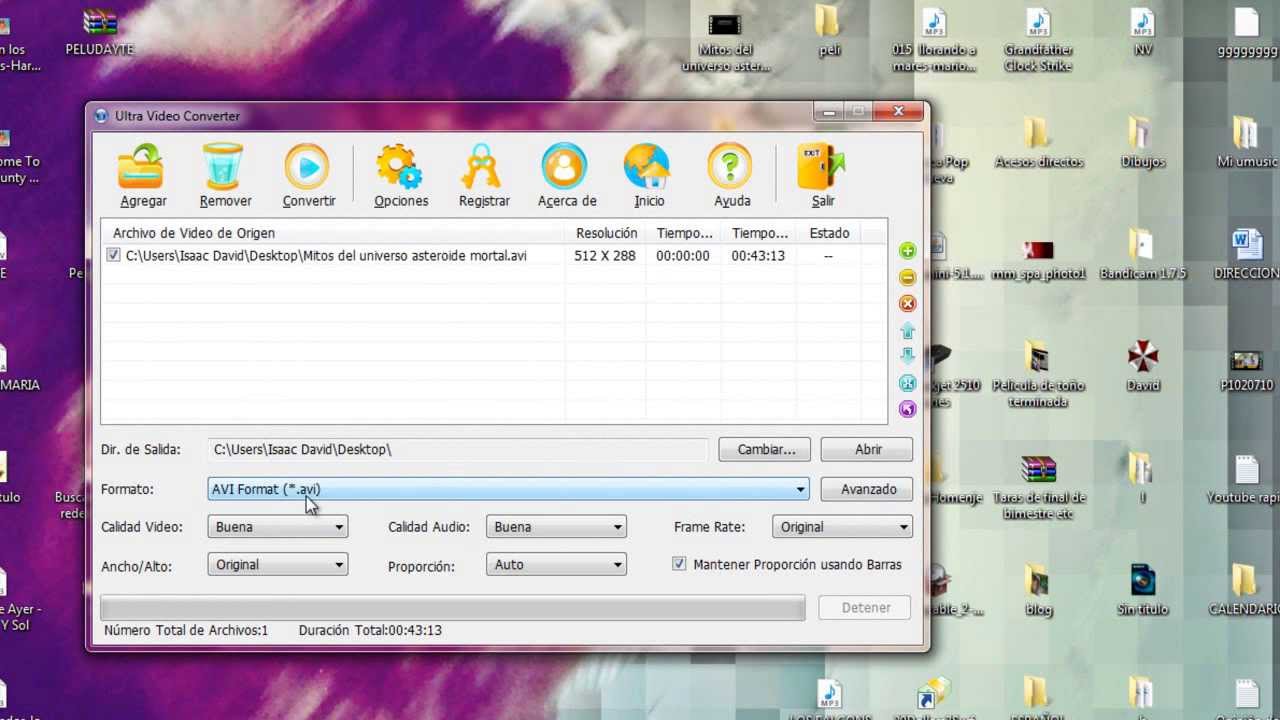This screenshot has height=720, width=1280.
Task: Click the Detener button
Action: pos(865,607)
